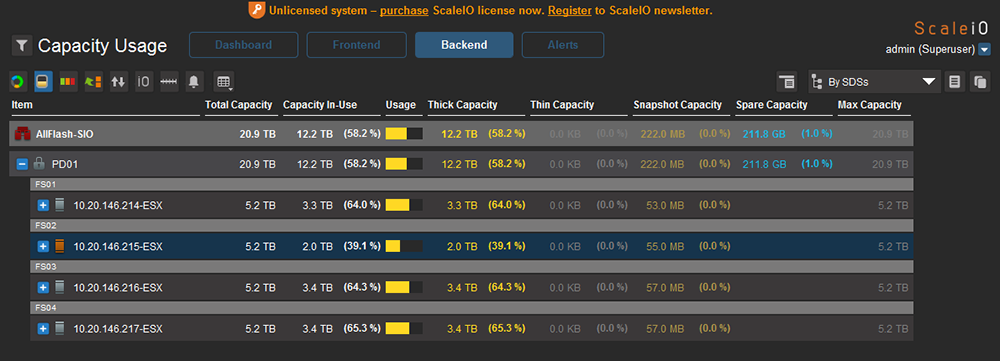Show the up-down arrows bandwidth view
Viewport: 1000px width, 361px height.
119,82
